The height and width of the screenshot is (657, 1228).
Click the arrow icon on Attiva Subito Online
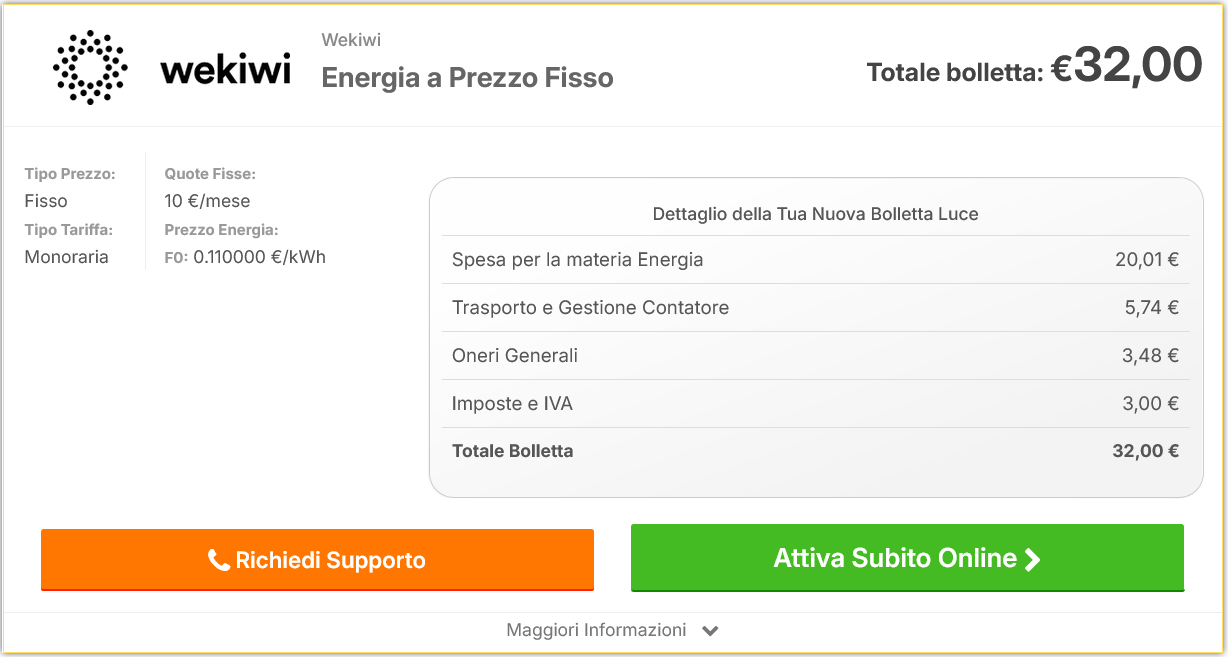(x=1033, y=559)
